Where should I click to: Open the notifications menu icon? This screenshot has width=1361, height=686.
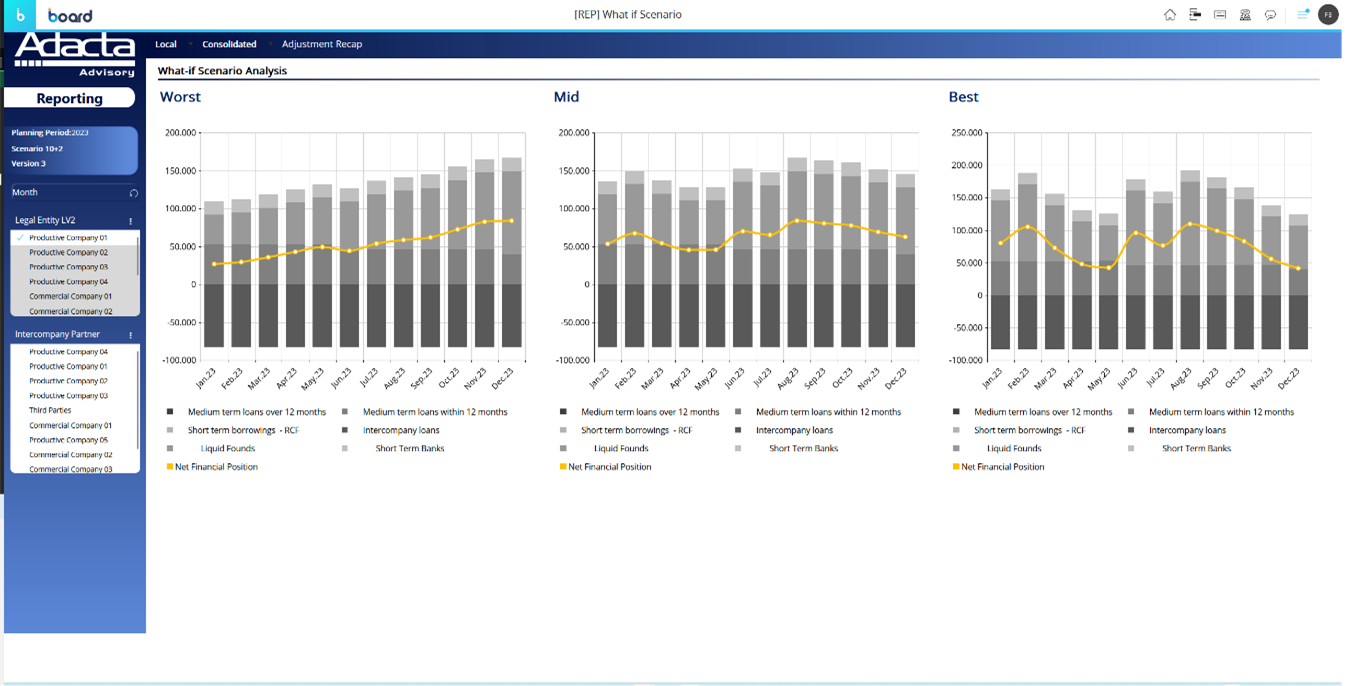coord(1302,15)
